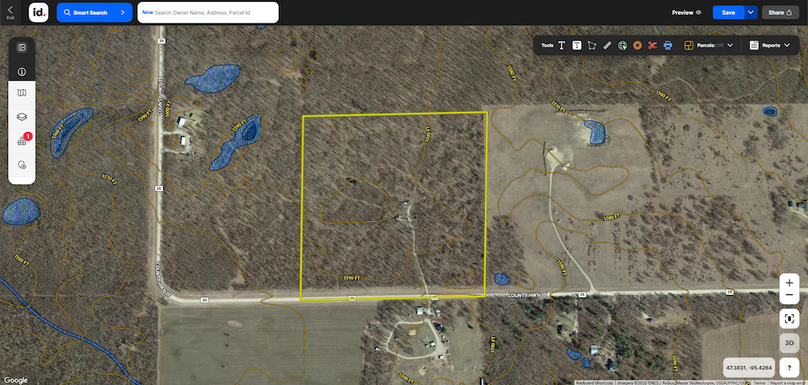Open the grid item with red notification badge

[22, 141]
